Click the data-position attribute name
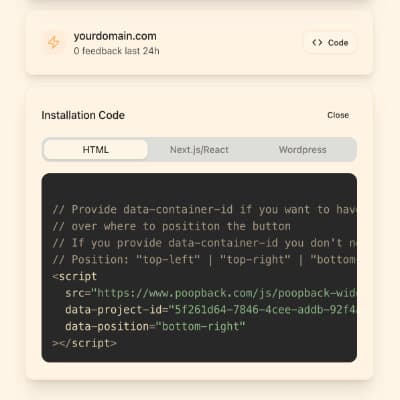400x400 pixels. [107, 326]
